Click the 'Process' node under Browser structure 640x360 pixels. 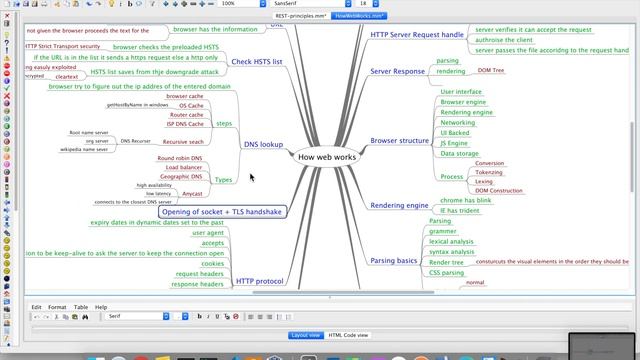point(451,177)
